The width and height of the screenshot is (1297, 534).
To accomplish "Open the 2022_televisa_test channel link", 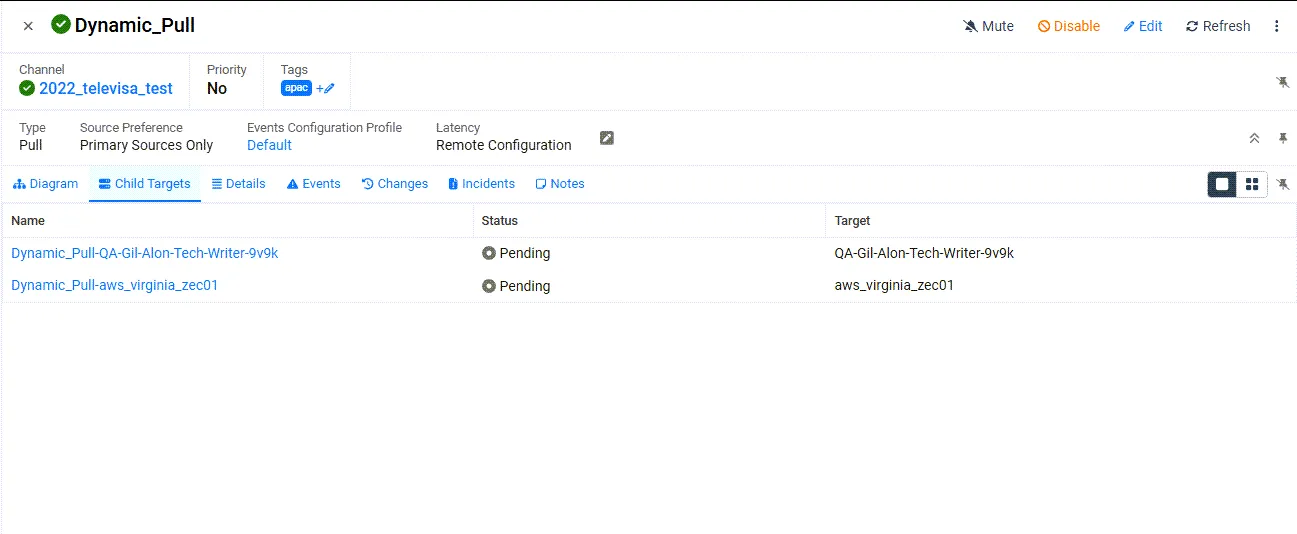I will pyautogui.click(x=106, y=89).
